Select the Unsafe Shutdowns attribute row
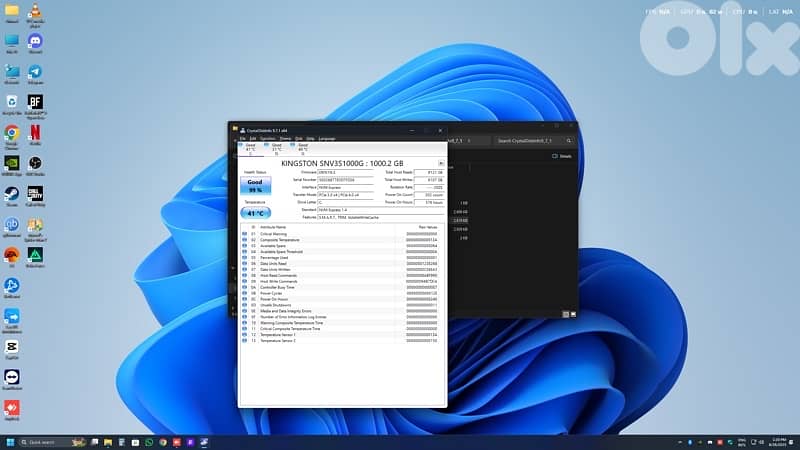The width and height of the screenshot is (800, 450). tap(342, 305)
